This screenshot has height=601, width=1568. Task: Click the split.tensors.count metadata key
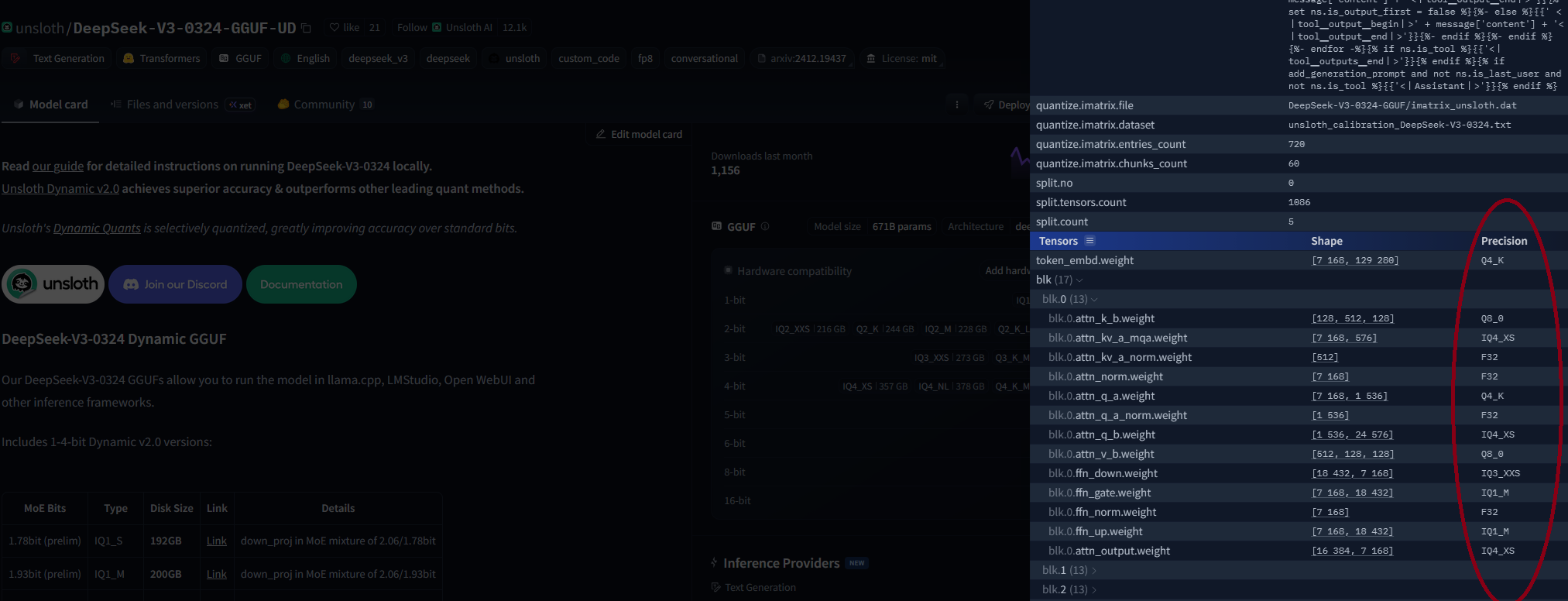pyautogui.click(x=1081, y=202)
